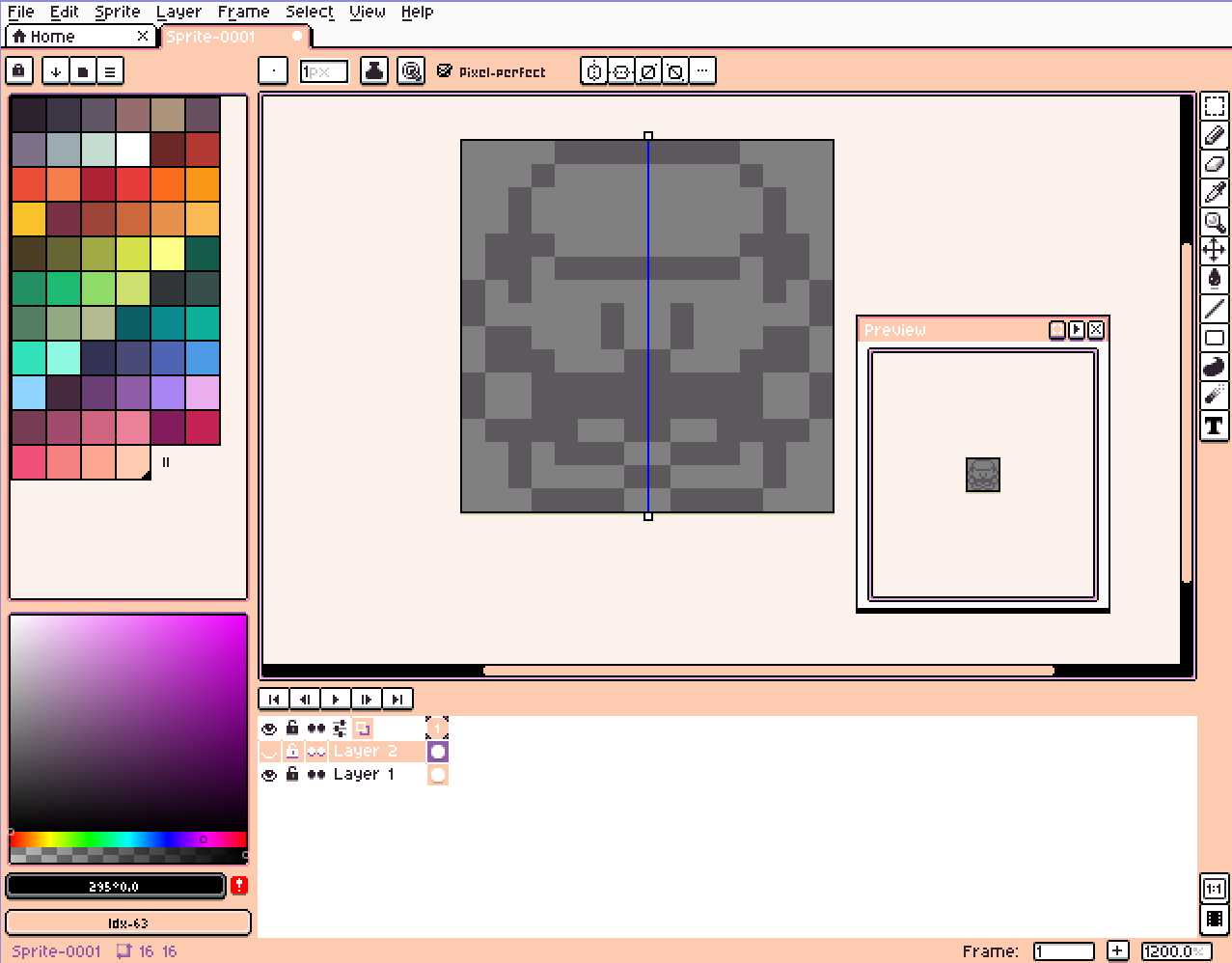
Task: Open symmetry options ellipsis menu
Action: point(702,71)
